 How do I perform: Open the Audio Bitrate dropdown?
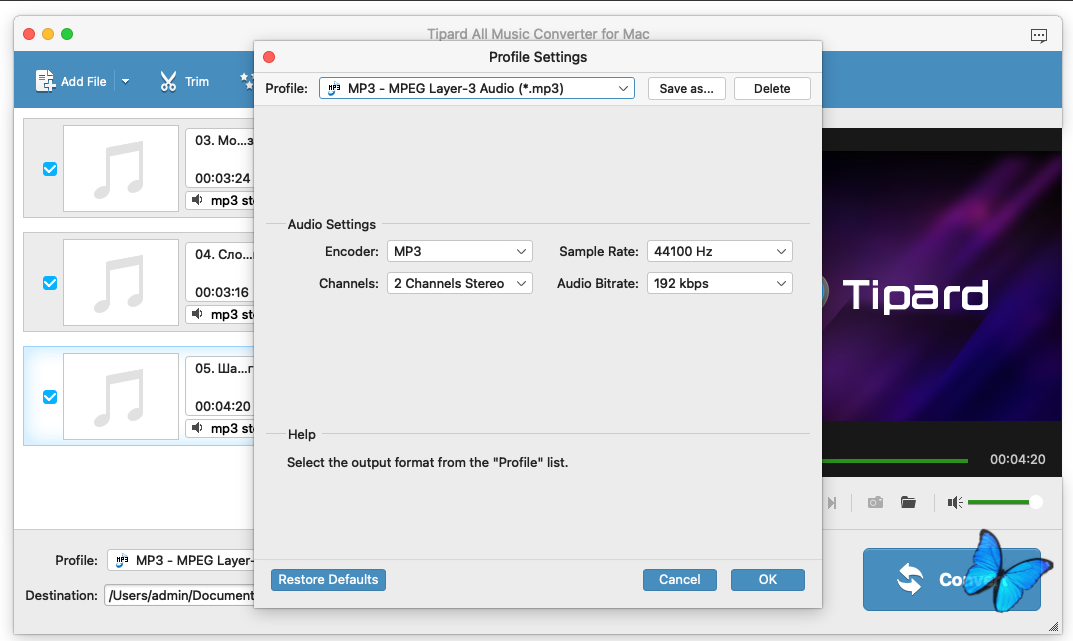(x=720, y=284)
